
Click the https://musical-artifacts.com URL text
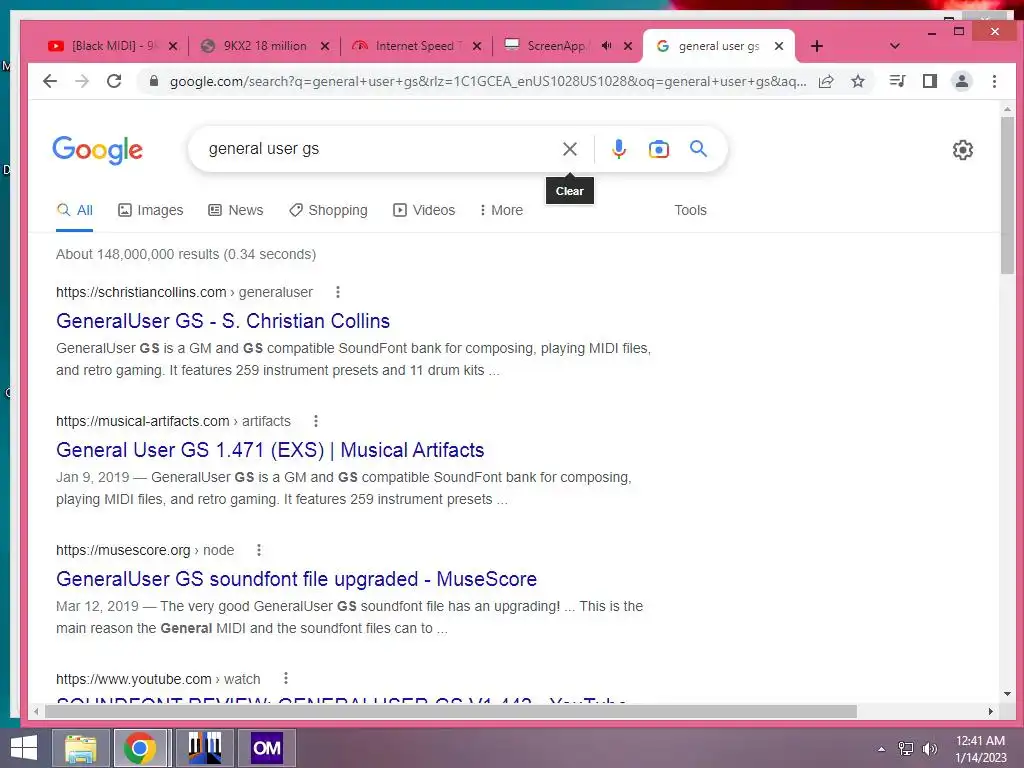tap(142, 421)
